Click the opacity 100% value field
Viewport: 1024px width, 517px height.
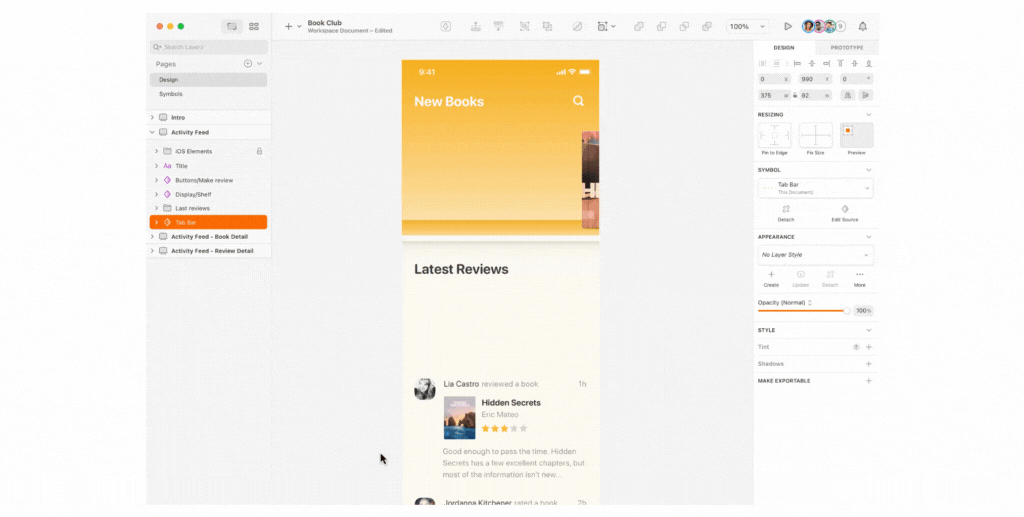[863, 311]
